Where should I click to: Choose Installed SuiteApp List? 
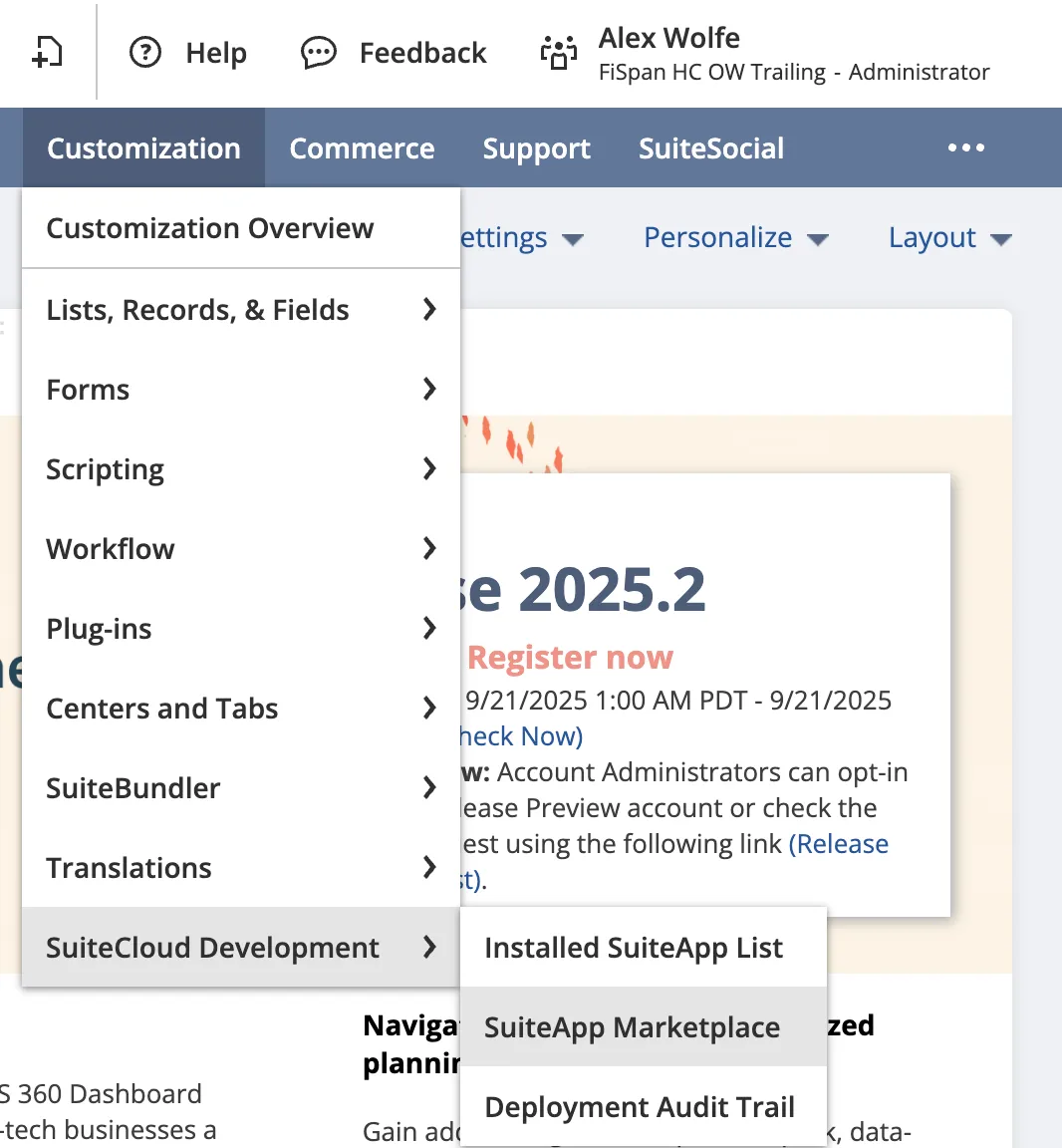(644, 948)
